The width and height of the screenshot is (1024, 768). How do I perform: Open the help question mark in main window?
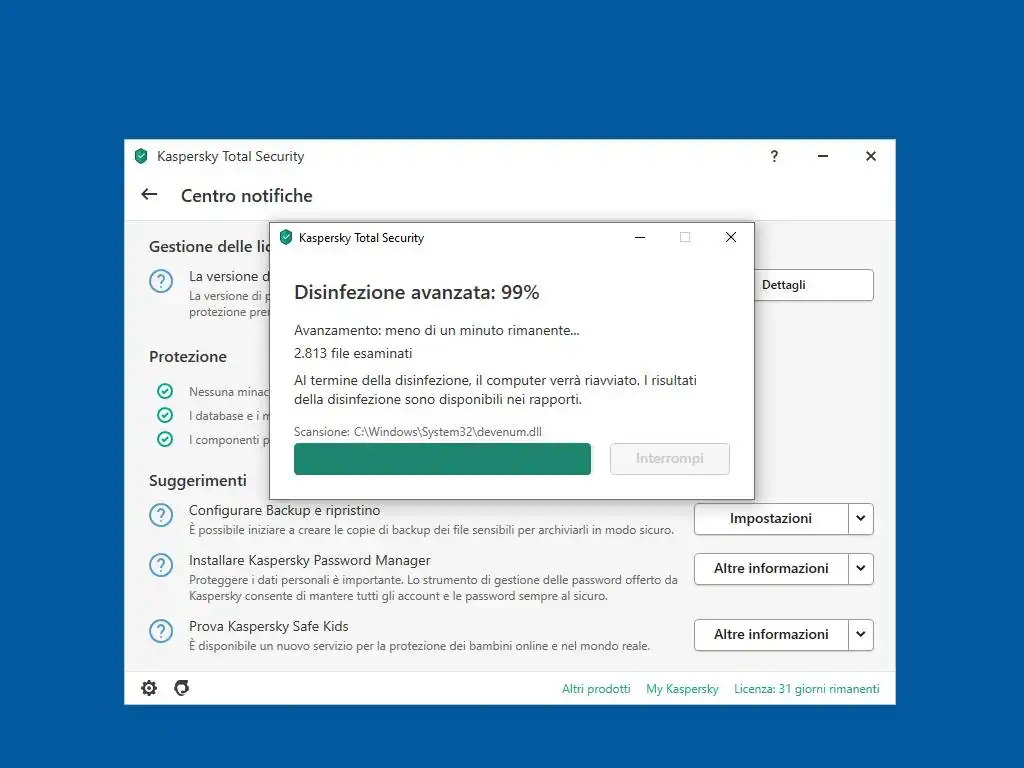point(774,156)
